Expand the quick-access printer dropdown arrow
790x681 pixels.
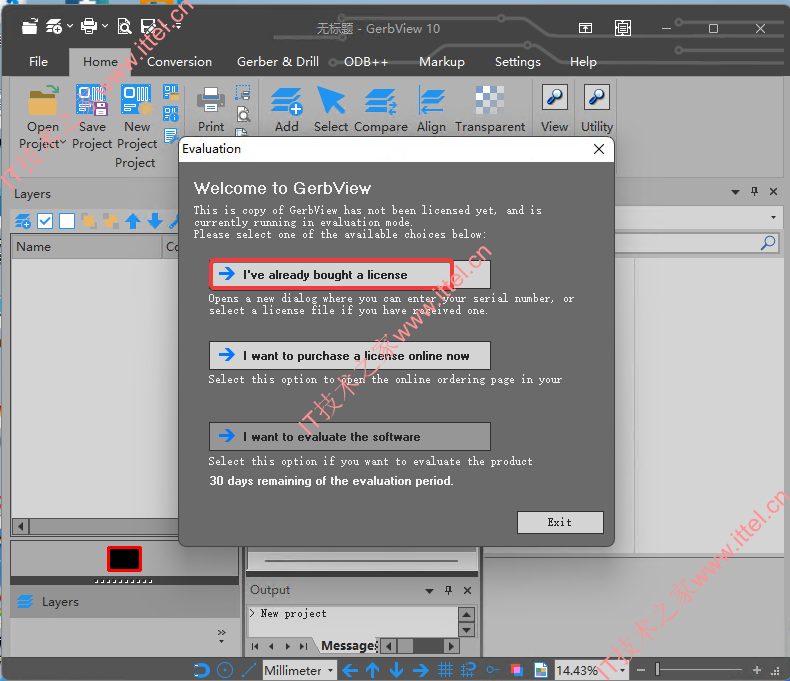105,26
